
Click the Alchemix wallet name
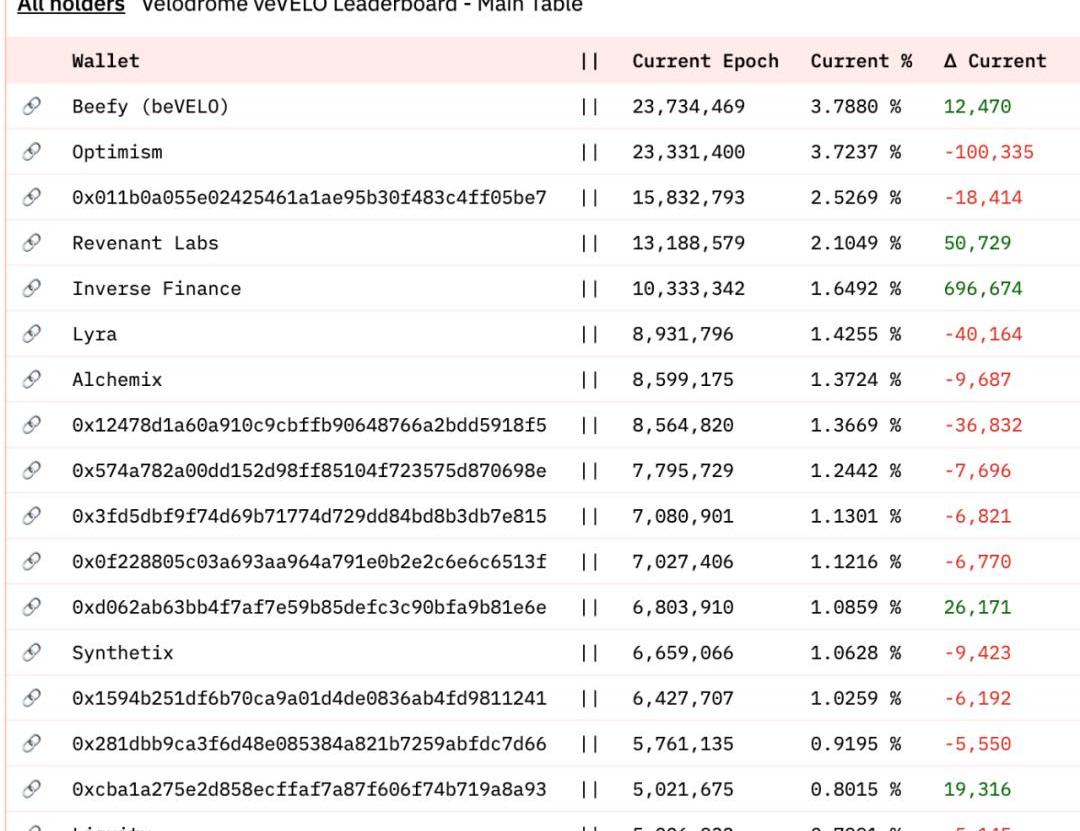pyautogui.click(x=117, y=380)
